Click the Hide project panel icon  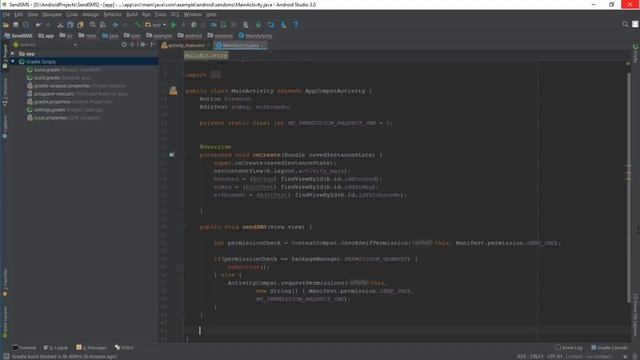[x=153, y=44]
